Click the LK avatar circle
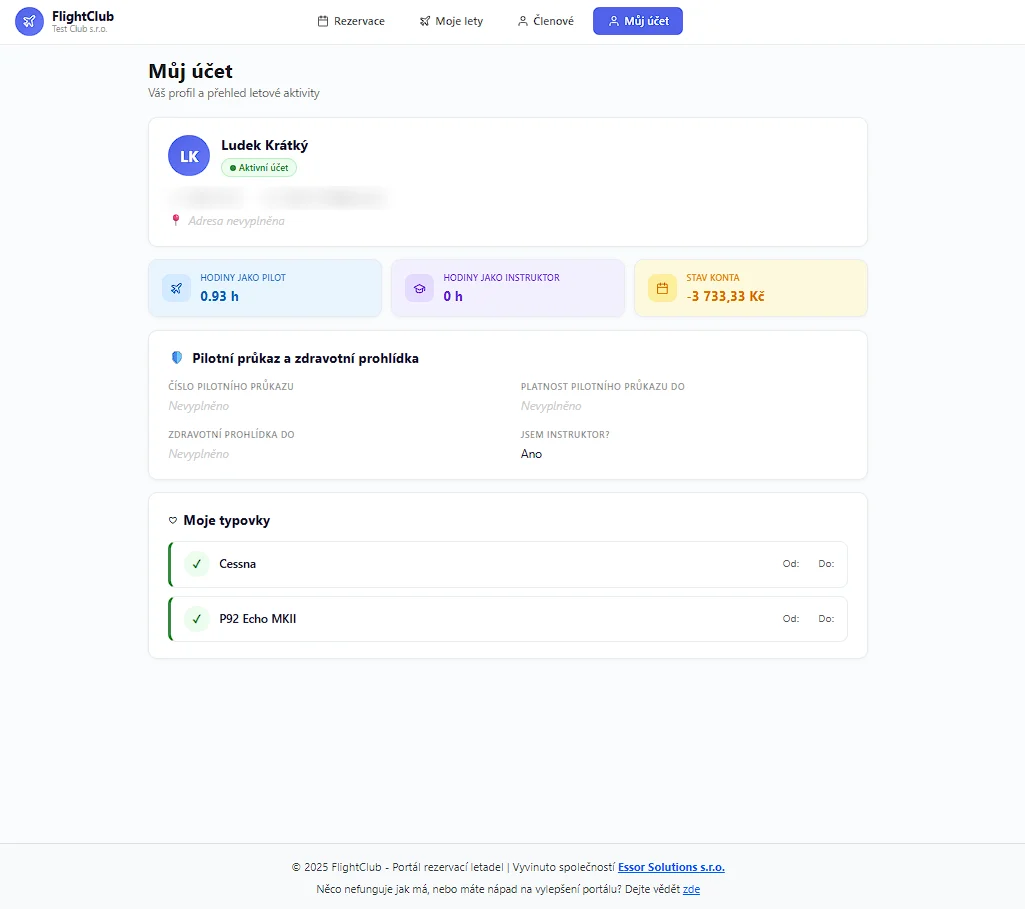 coord(189,156)
